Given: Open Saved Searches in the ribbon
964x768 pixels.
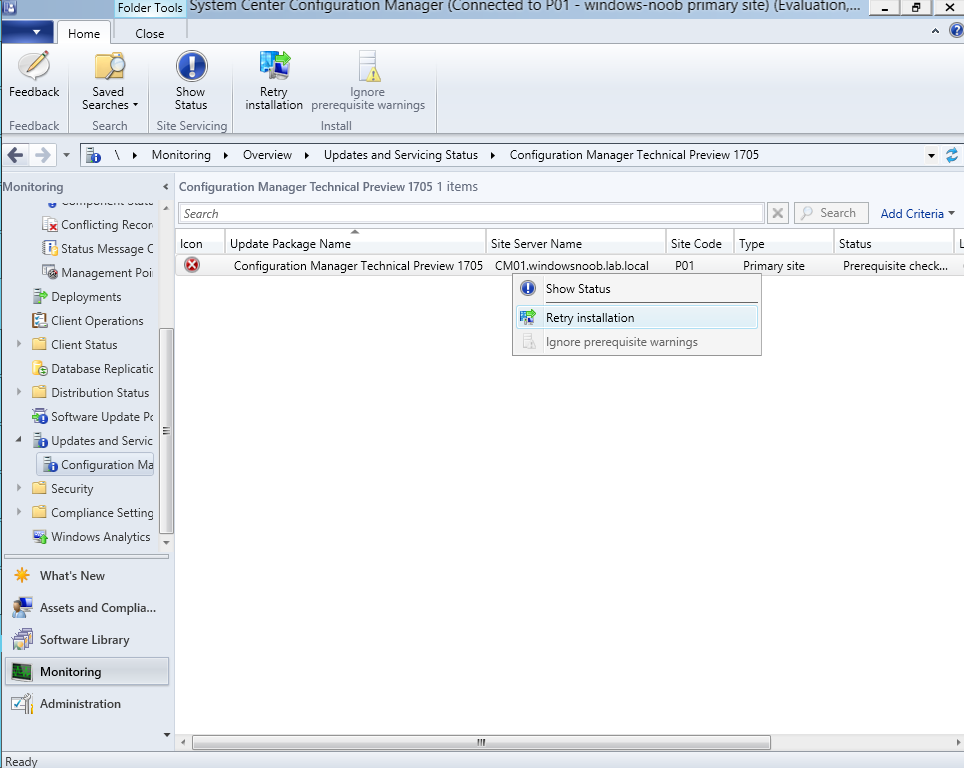Looking at the screenshot, I should pyautogui.click(x=109, y=81).
